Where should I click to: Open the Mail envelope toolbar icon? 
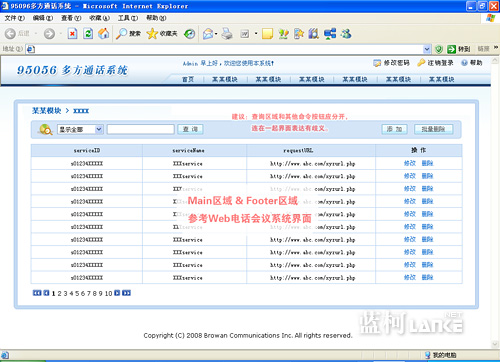pos(208,33)
